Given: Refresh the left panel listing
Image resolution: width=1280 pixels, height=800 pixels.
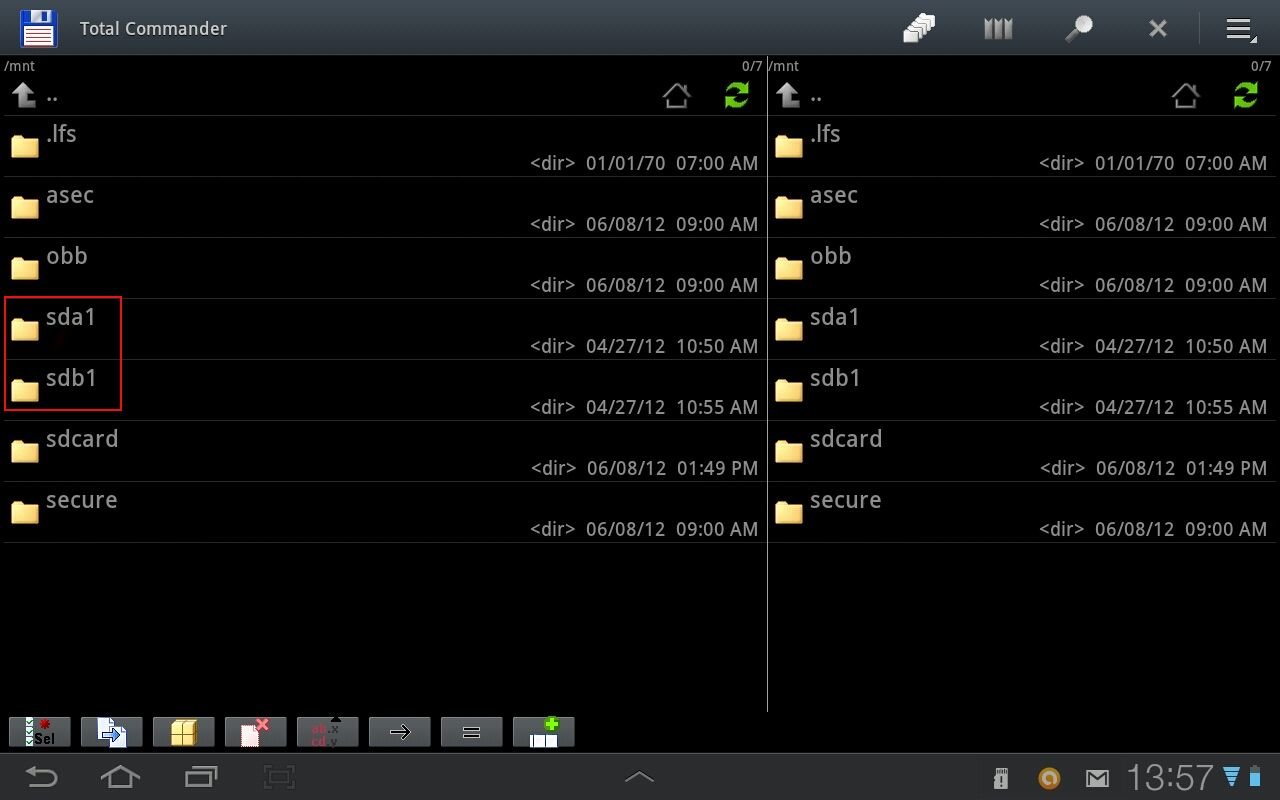Looking at the screenshot, I should click(x=737, y=96).
